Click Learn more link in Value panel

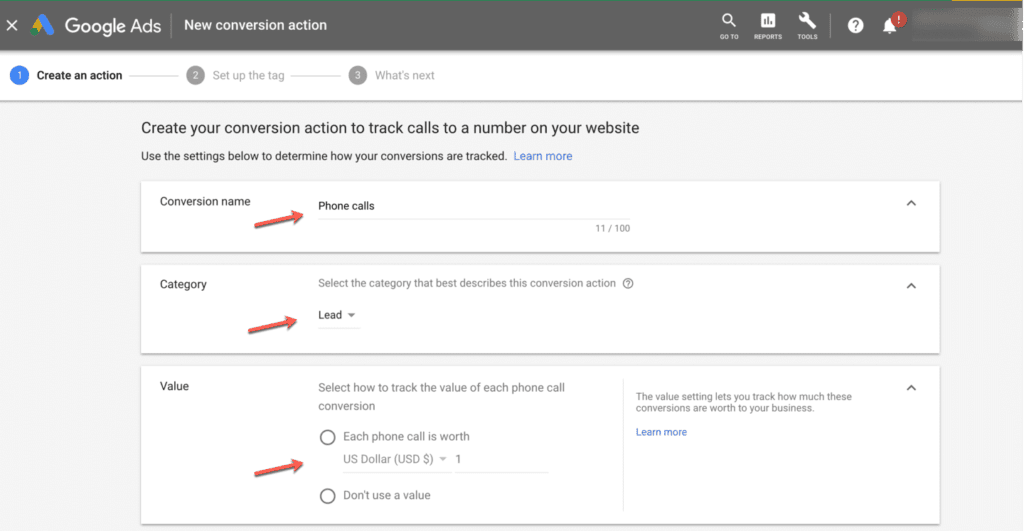(x=661, y=432)
